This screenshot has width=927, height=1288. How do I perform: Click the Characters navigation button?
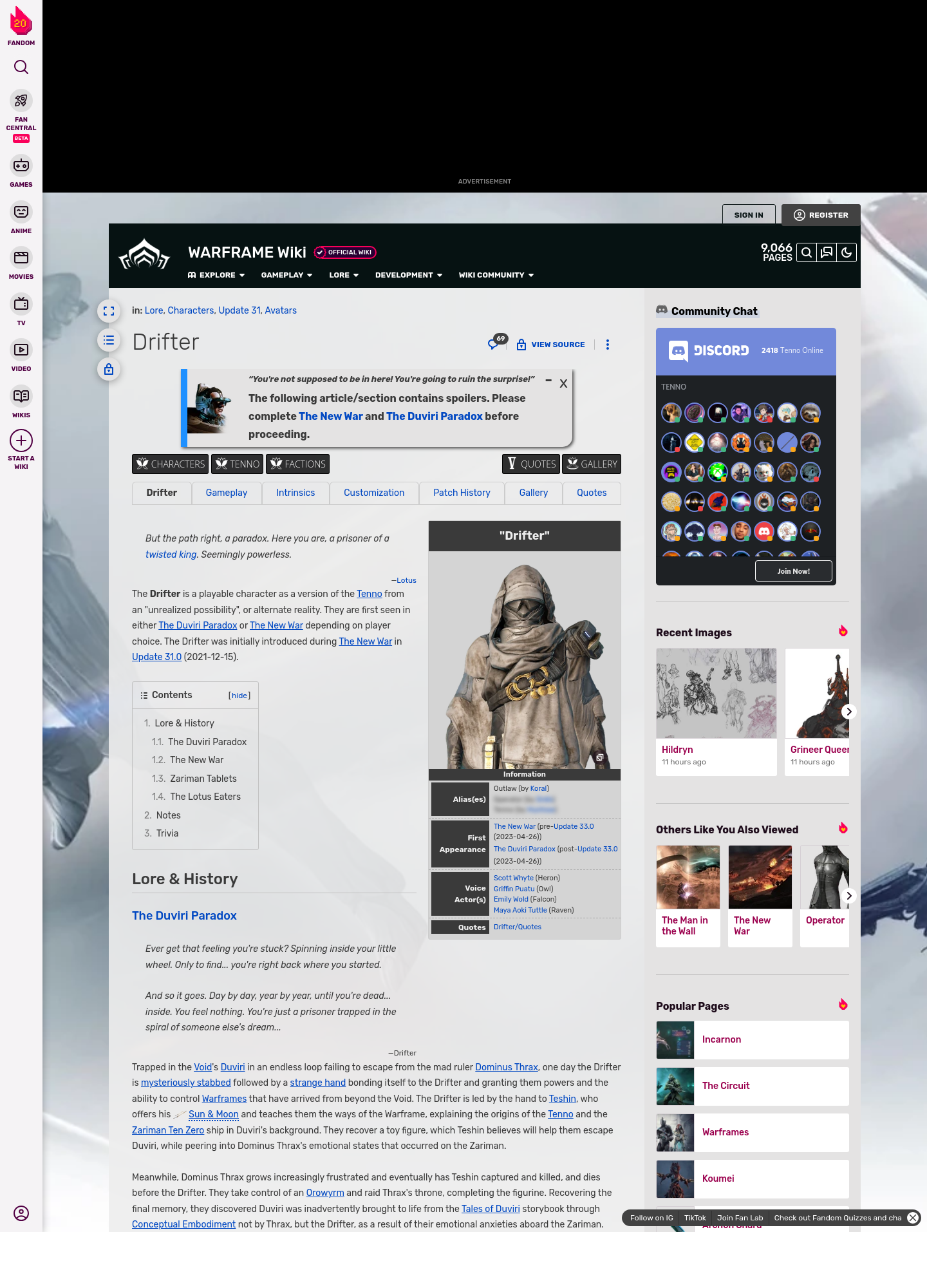(170, 464)
